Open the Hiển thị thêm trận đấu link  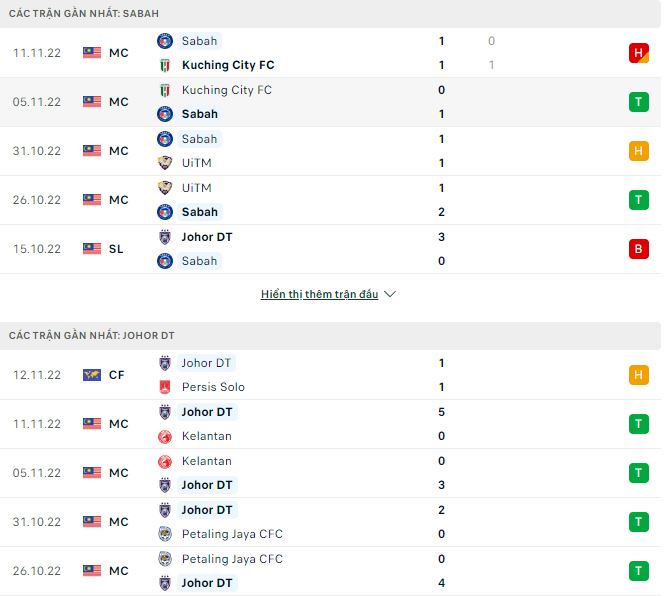coord(319,295)
